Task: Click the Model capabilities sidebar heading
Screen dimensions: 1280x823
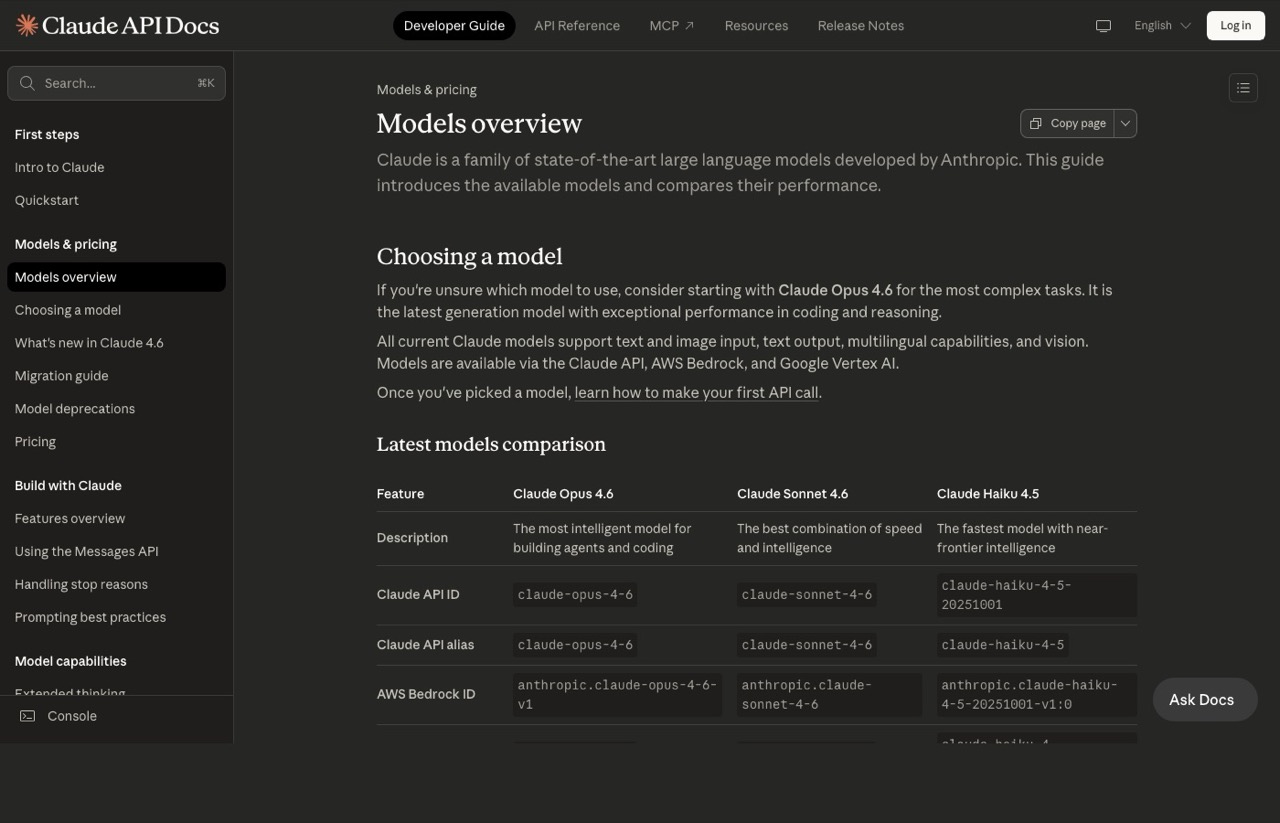Action: [x=71, y=661]
